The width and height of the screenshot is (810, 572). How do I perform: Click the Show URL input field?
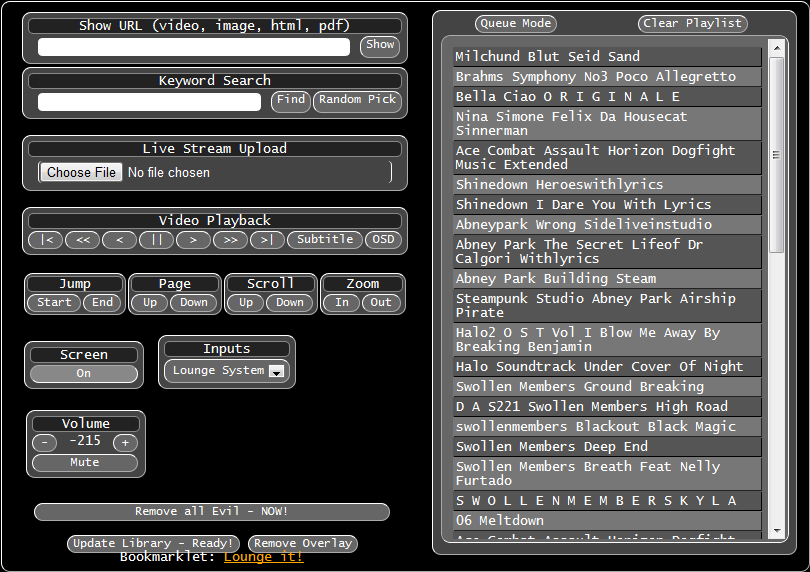[x=194, y=47]
